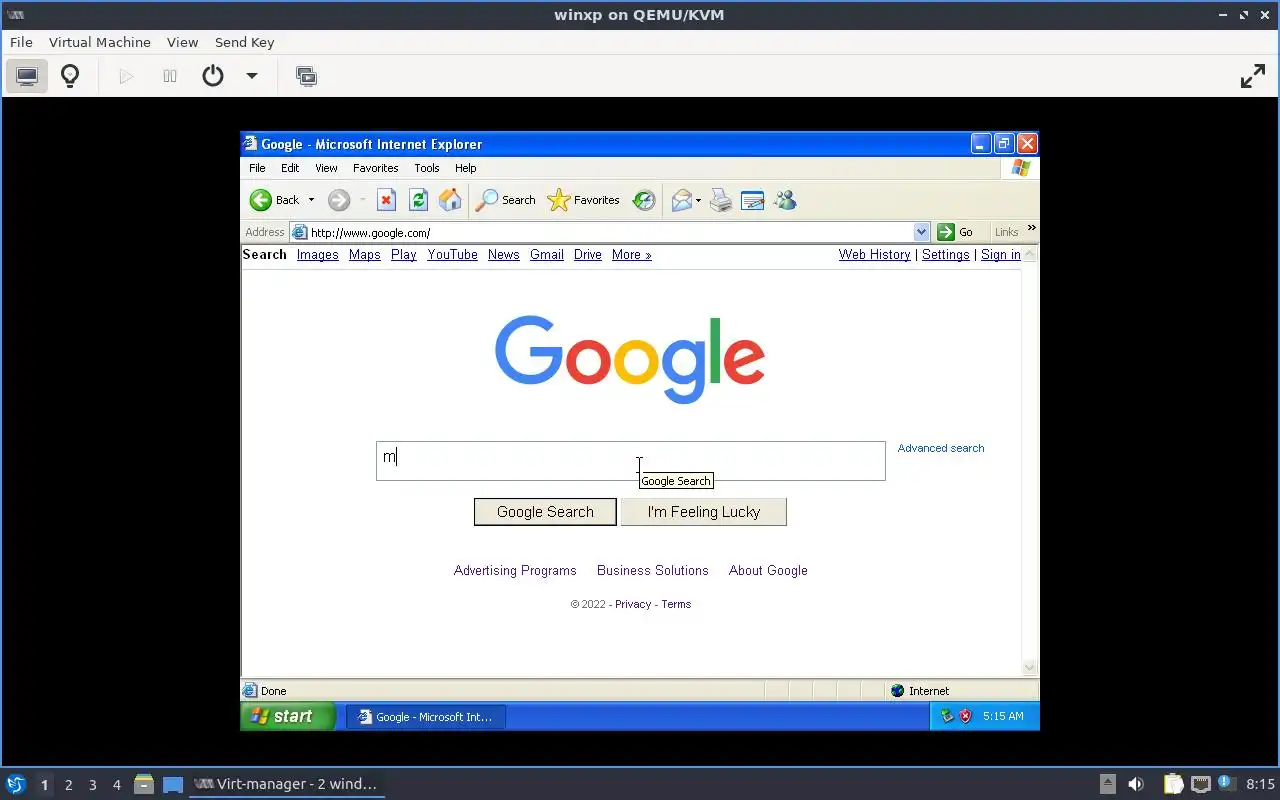
Task: Click the page scrollbar up arrow
Action: pos(1030,254)
